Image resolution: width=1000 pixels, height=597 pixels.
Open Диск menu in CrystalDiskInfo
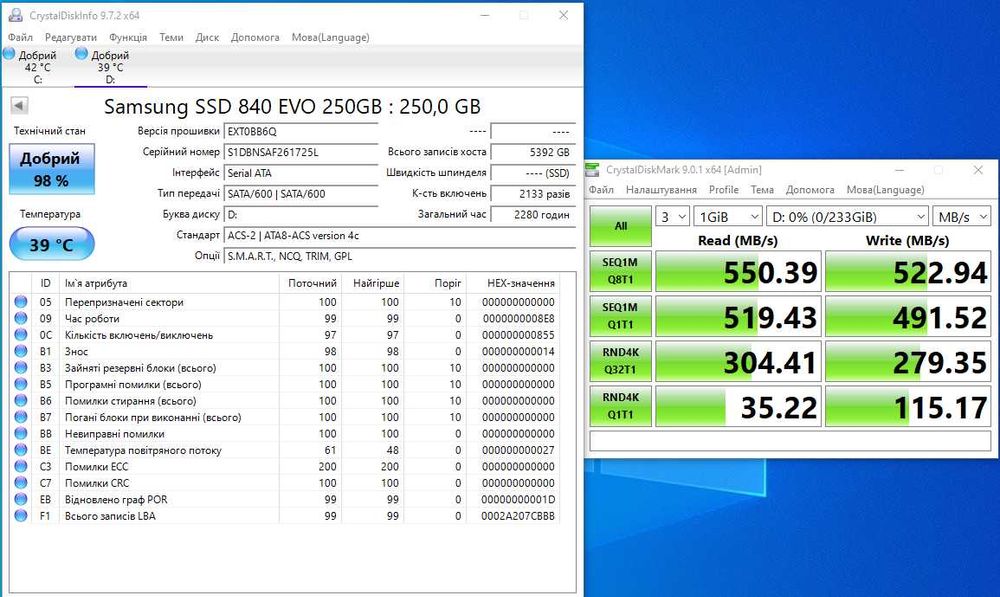[207, 37]
